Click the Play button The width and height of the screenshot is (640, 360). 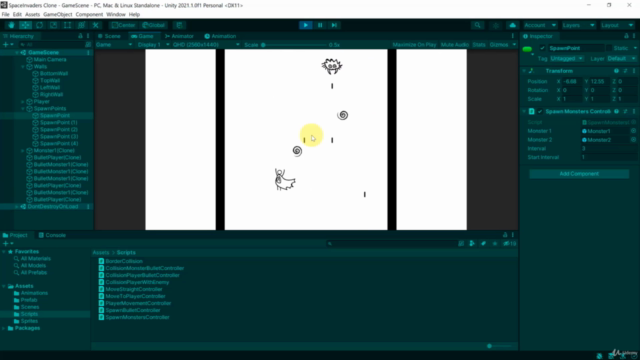click(306, 25)
